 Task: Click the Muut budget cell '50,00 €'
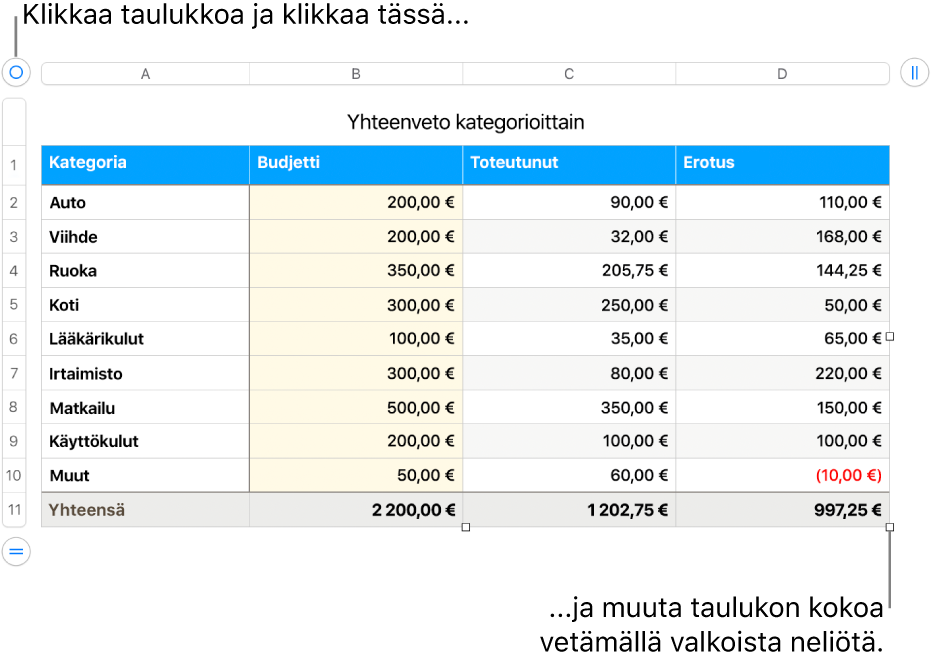tap(356, 475)
